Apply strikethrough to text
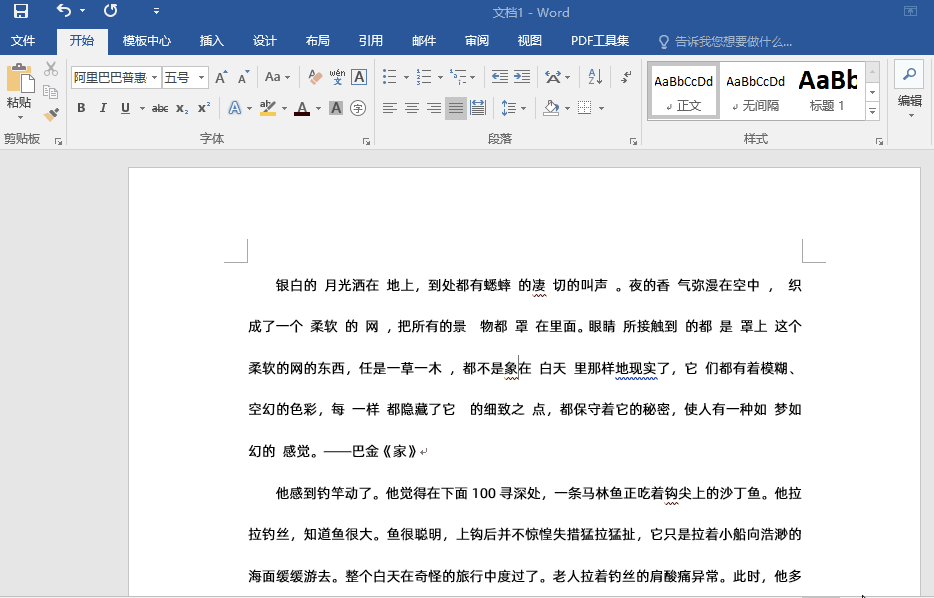Viewport: 934px width, 598px height. point(162,107)
